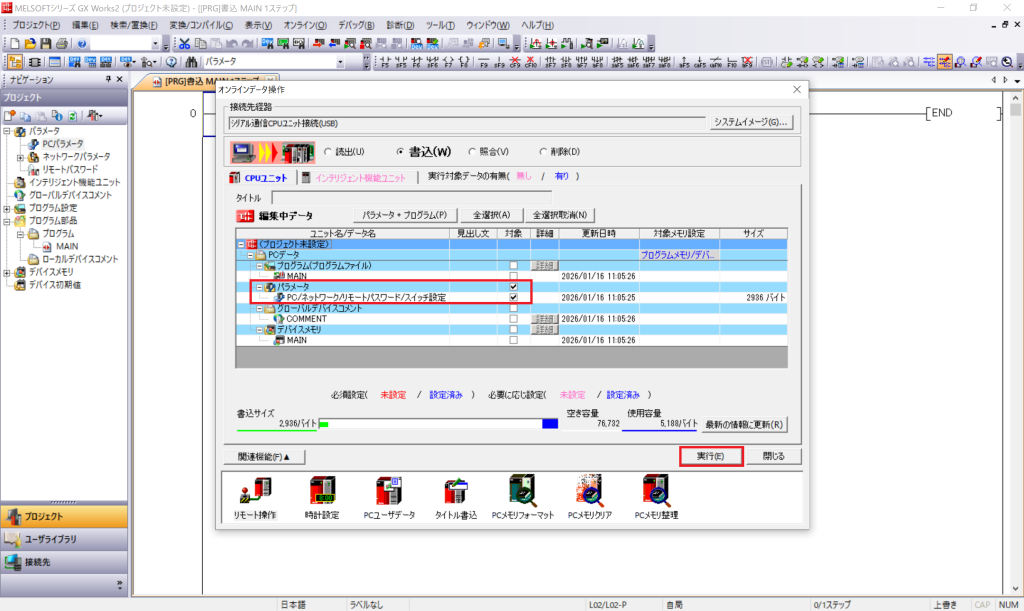Click the save icon in the main toolbar
The height and width of the screenshot is (611, 1024).
coord(45,44)
